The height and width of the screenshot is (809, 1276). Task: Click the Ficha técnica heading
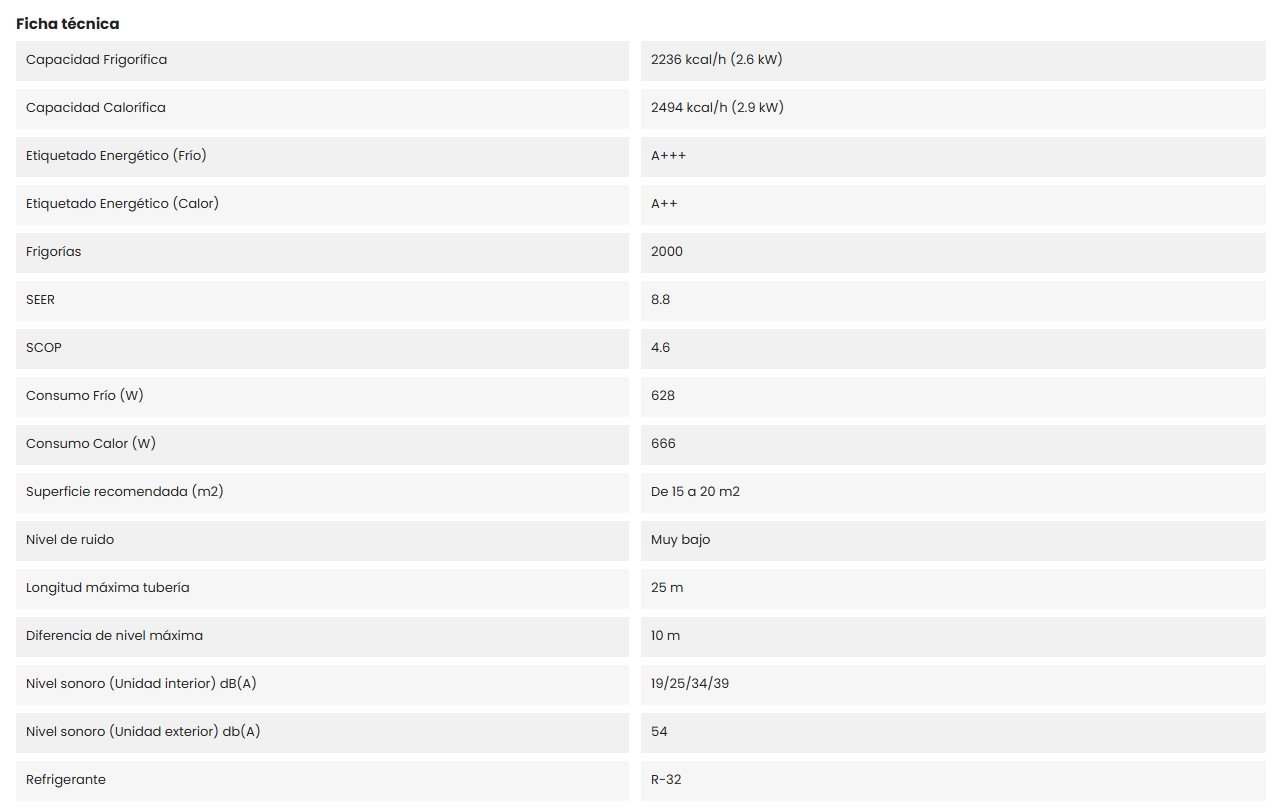(67, 24)
